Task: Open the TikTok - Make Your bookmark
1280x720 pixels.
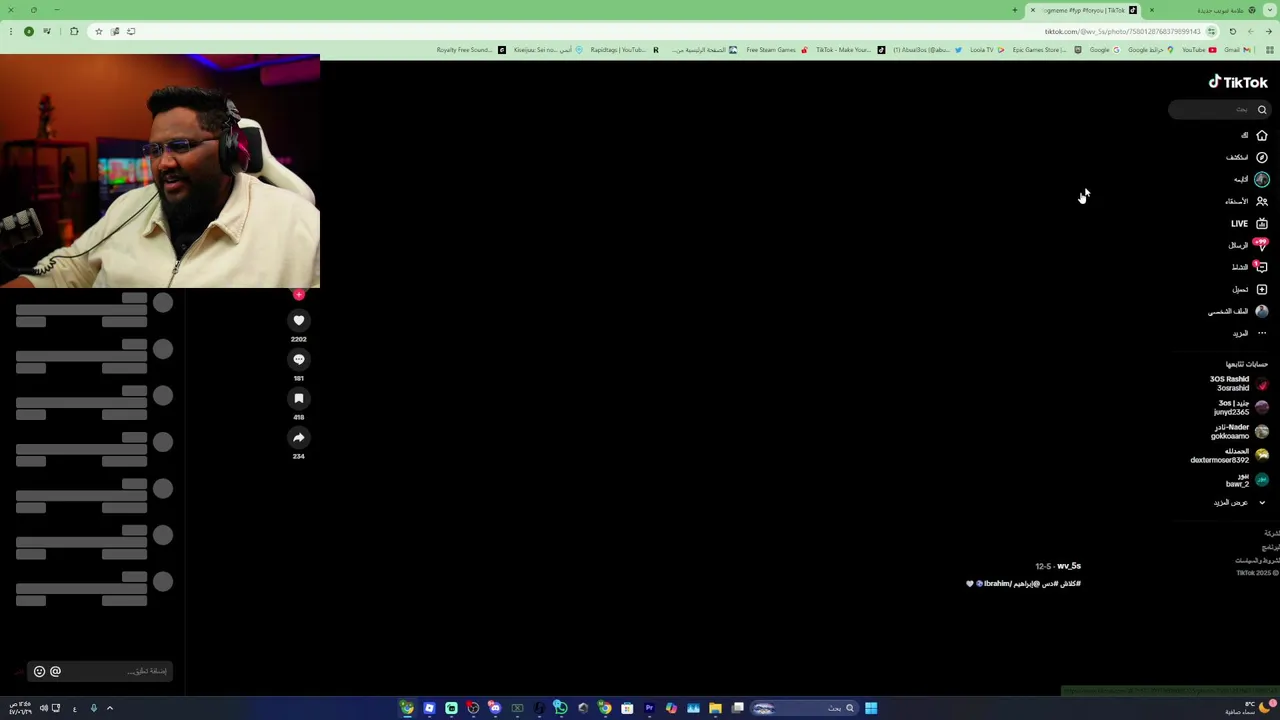Action: 850,50
